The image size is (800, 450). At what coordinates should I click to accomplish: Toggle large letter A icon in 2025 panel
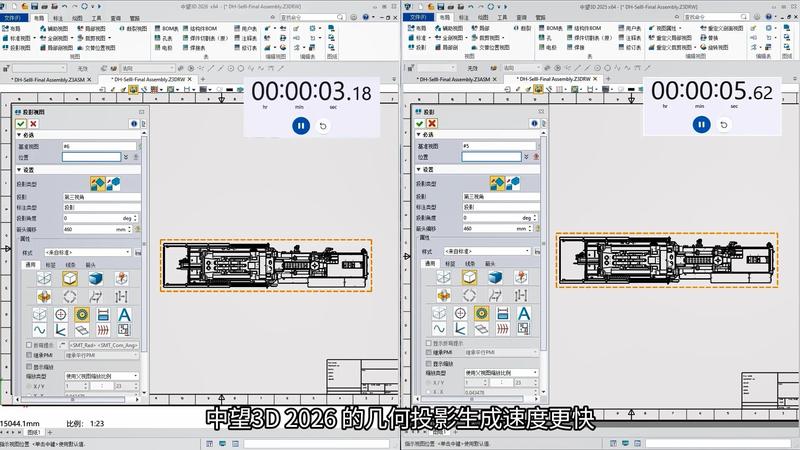coord(523,313)
